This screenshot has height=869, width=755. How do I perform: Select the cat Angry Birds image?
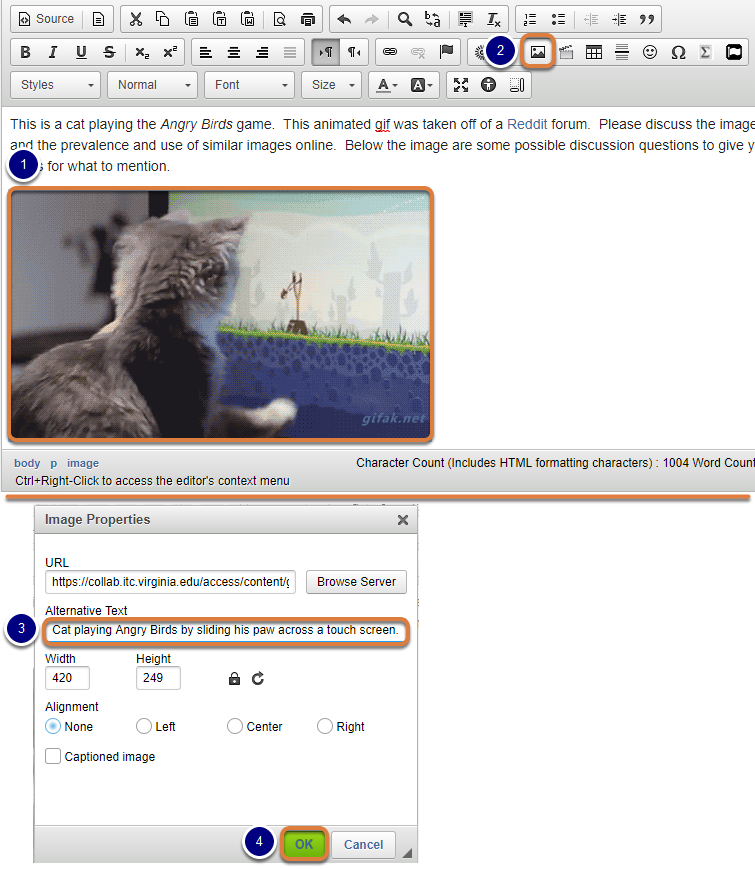click(x=220, y=314)
